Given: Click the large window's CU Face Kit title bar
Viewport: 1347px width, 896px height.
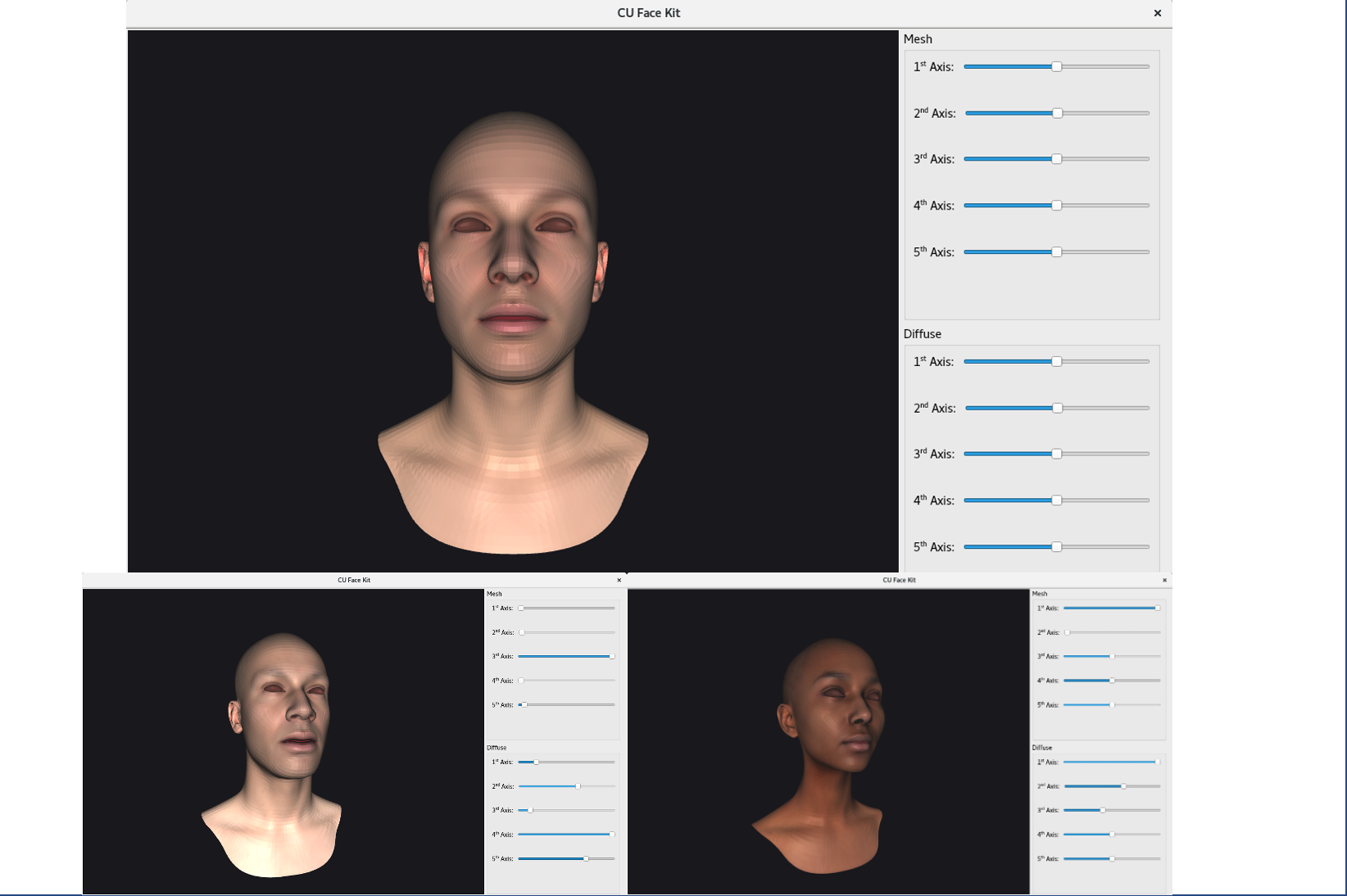Looking at the screenshot, I should [649, 13].
